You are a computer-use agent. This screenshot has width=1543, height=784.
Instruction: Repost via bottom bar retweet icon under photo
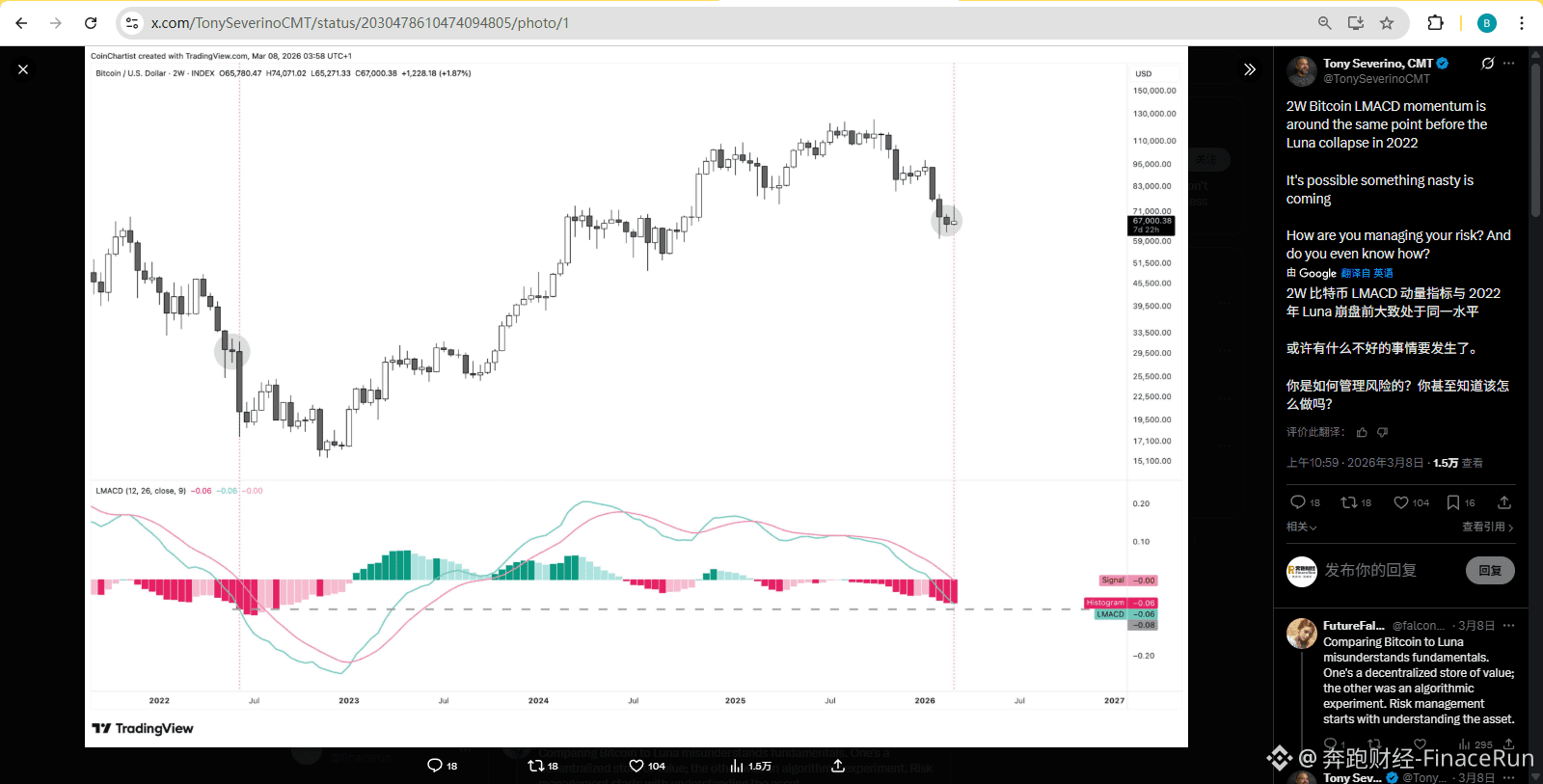(x=543, y=766)
